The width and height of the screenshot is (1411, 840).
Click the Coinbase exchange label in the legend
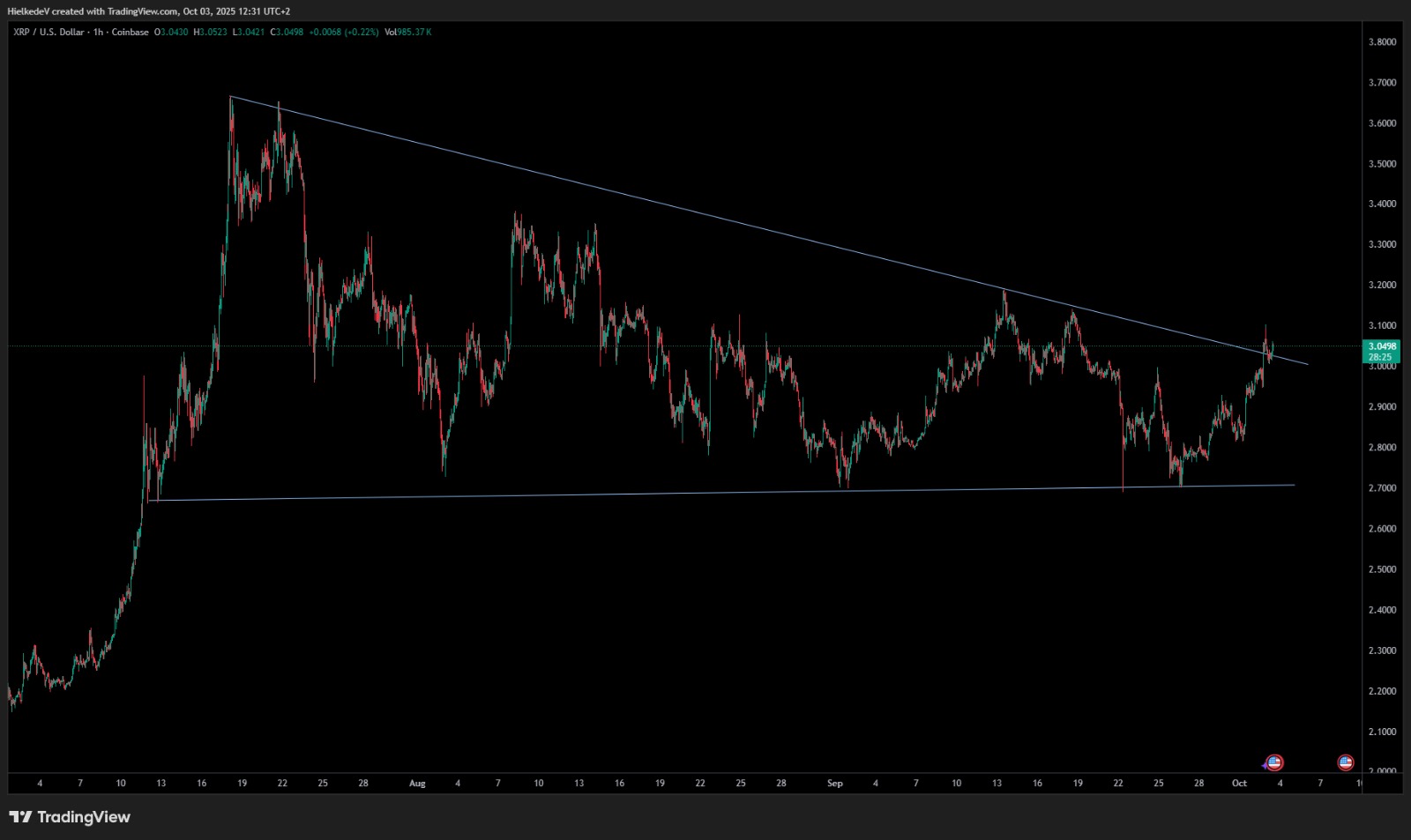click(130, 33)
